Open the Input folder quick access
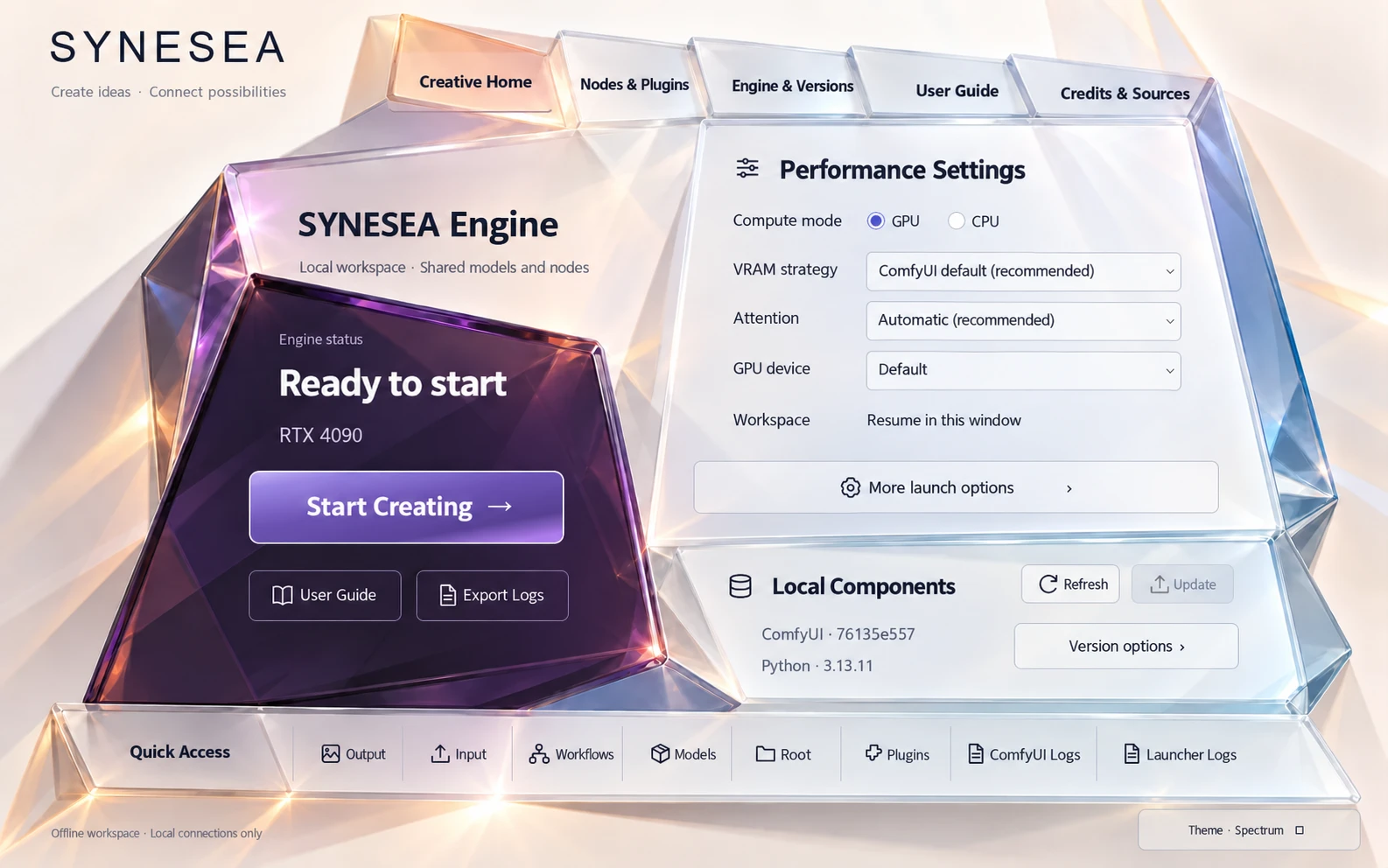The width and height of the screenshot is (1388, 868). pos(459,753)
